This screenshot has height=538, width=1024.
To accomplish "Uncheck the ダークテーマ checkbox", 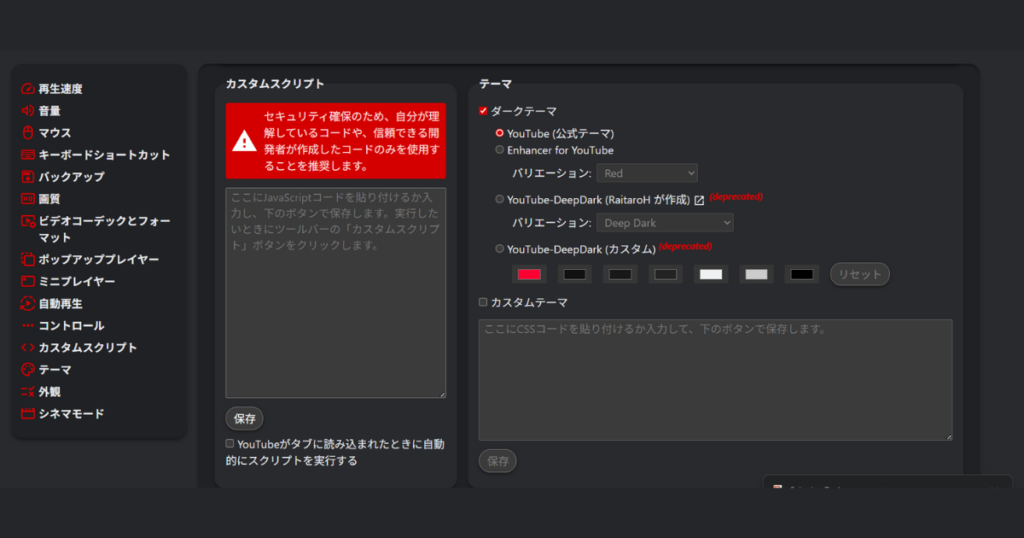I will 484,111.
